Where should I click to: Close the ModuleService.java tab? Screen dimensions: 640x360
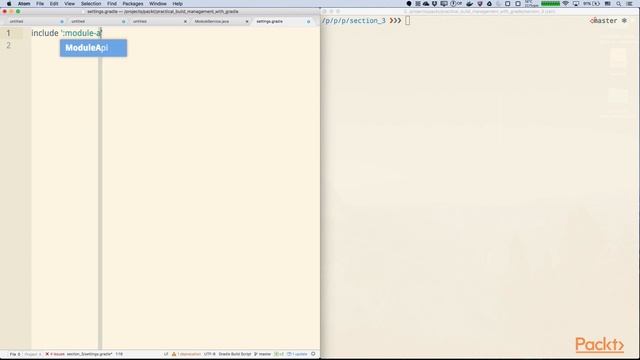pyautogui.click(x=247, y=21)
